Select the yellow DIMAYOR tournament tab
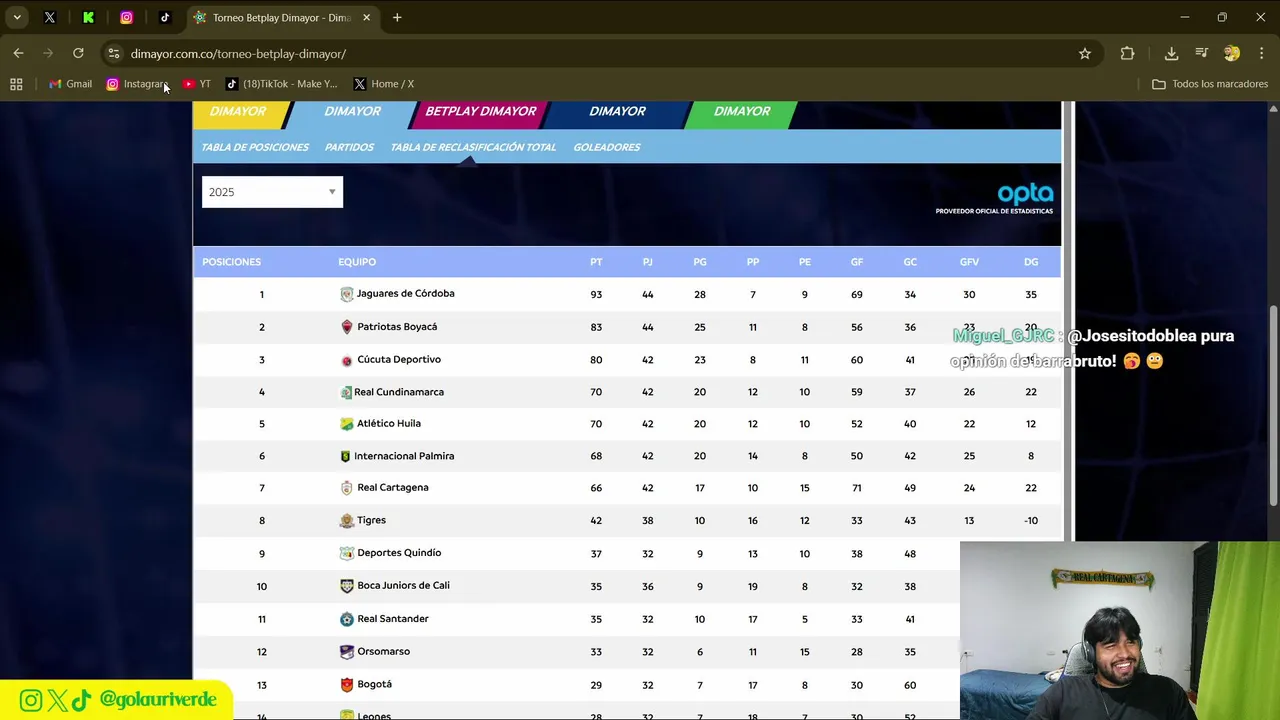1280x720 pixels. coord(238,112)
